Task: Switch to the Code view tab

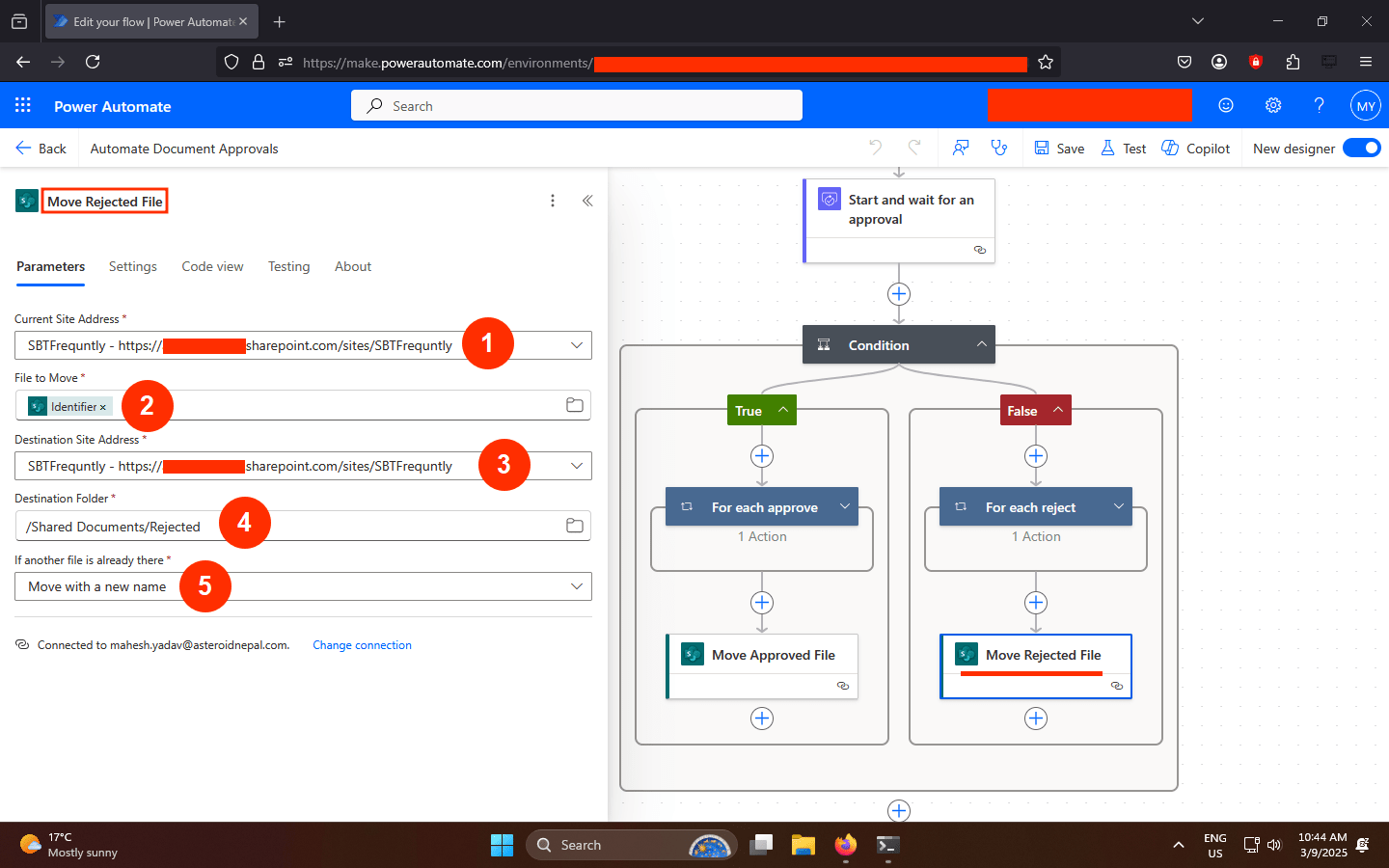Action: (212, 266)
